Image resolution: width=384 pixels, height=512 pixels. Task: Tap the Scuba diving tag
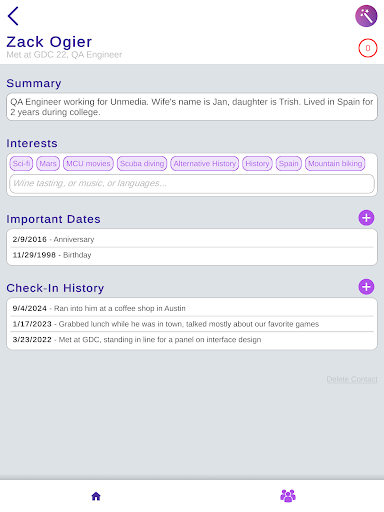[142, 163]
